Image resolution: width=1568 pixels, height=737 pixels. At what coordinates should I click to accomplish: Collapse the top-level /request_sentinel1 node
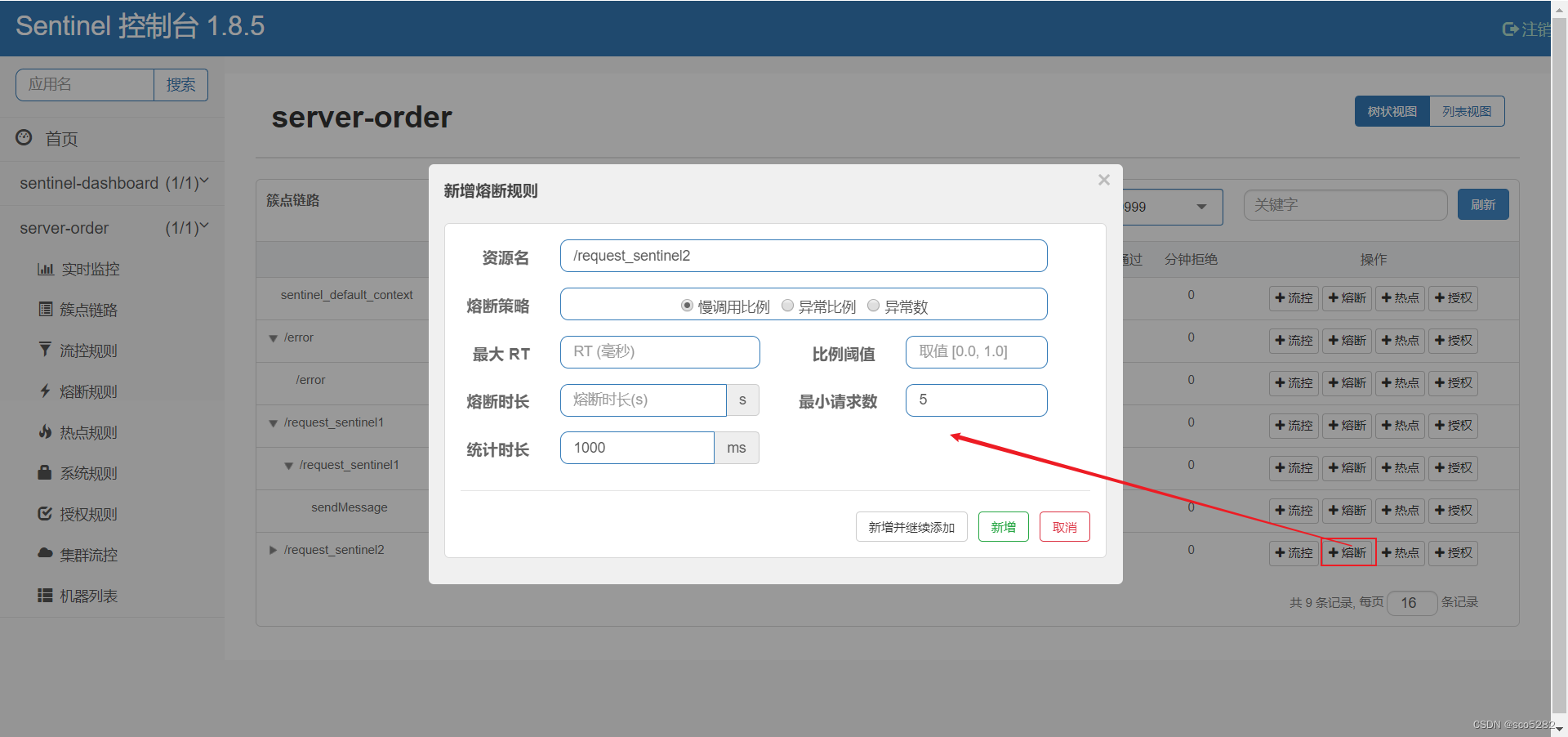pos(274,423)
